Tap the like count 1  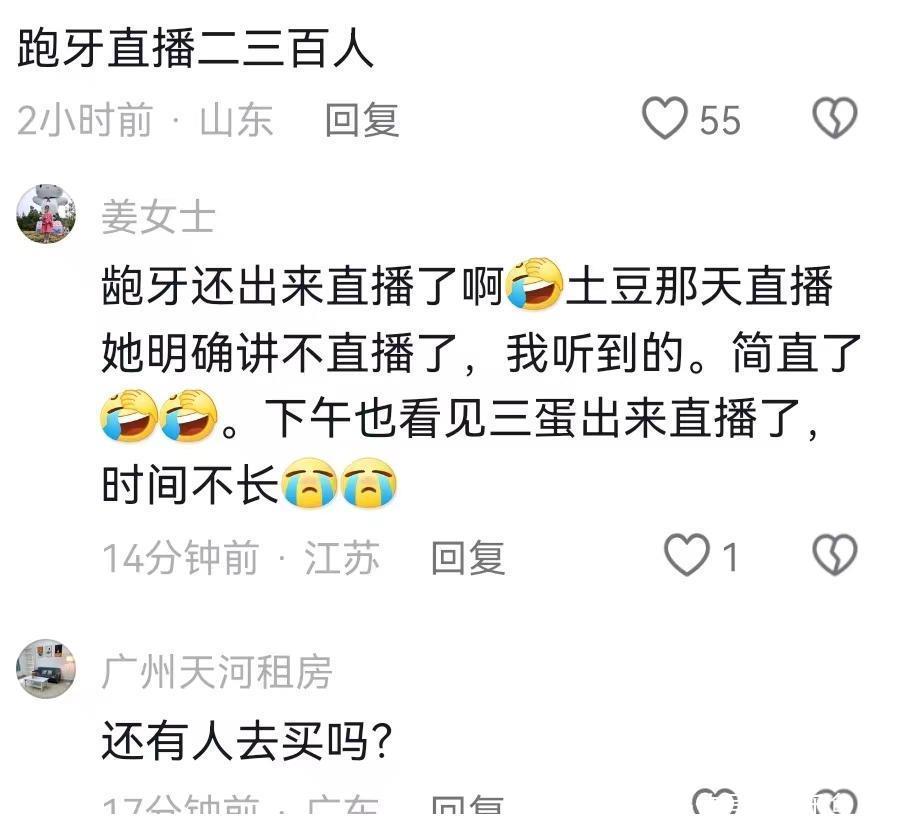[x=730, y=557]
